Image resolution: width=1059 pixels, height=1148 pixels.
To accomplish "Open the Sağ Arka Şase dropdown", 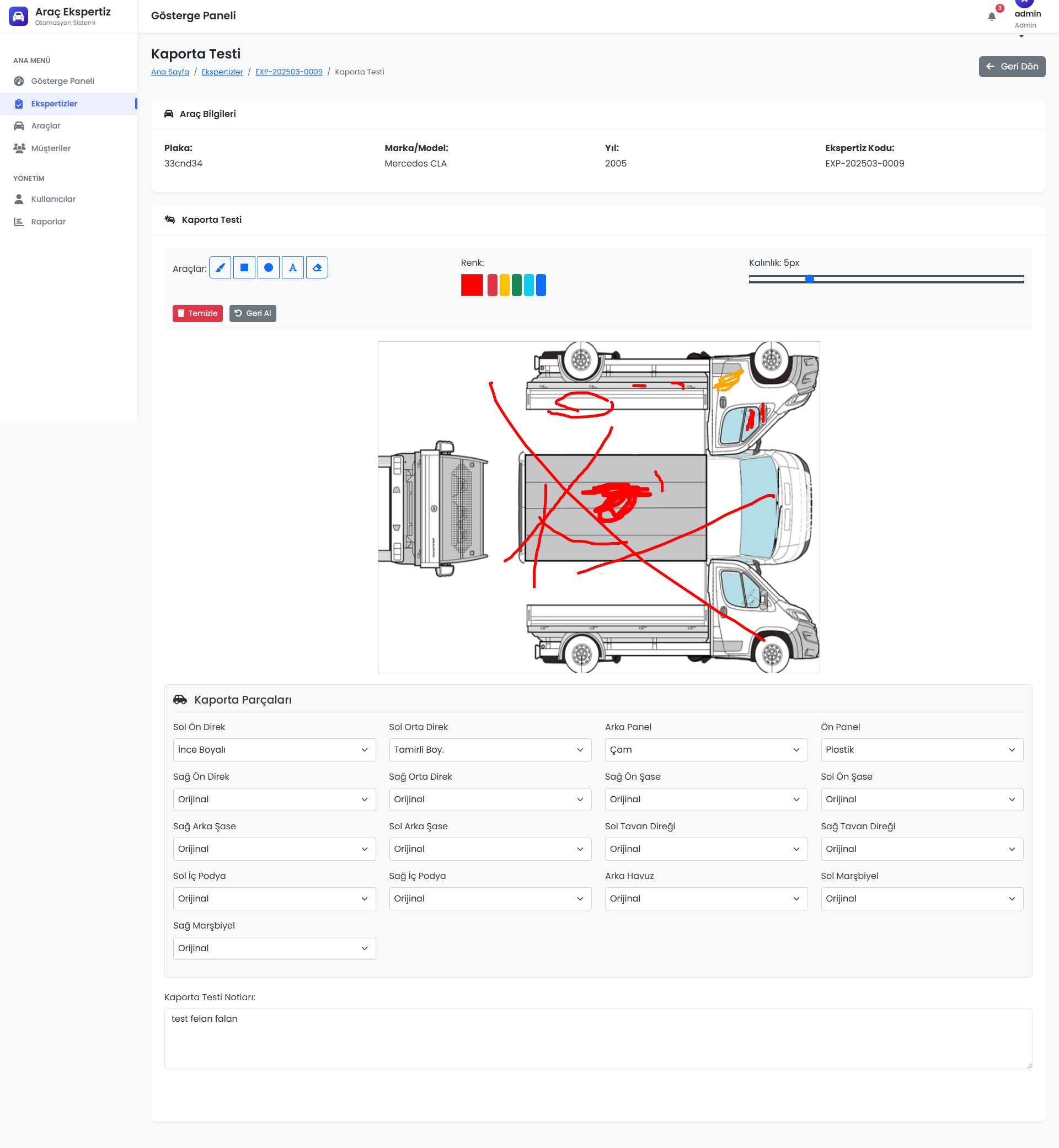I will click(275, 849).
